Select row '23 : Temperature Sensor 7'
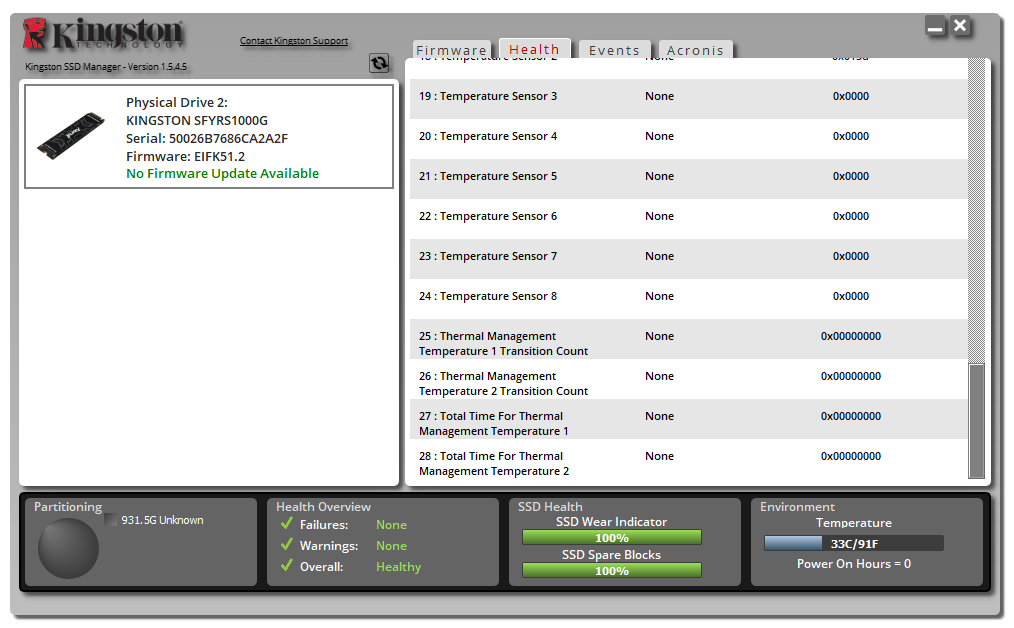 [689, 257]
